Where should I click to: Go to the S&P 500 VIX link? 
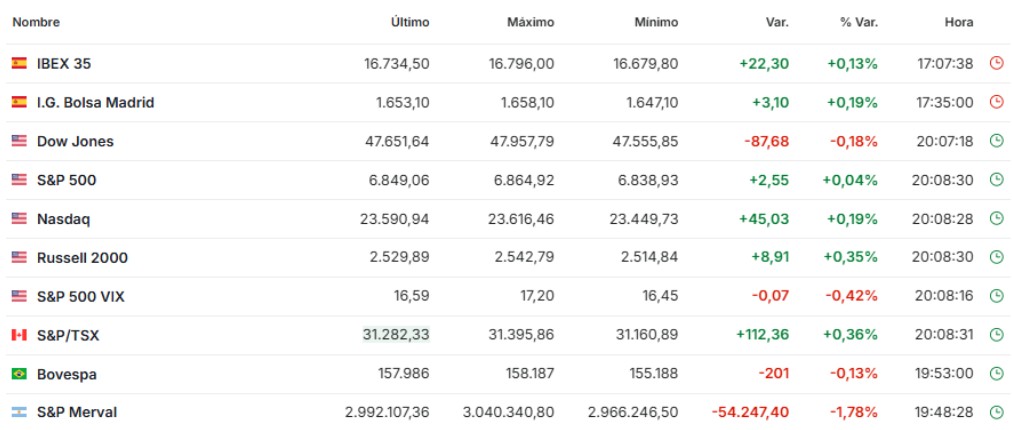coord(80,296)
